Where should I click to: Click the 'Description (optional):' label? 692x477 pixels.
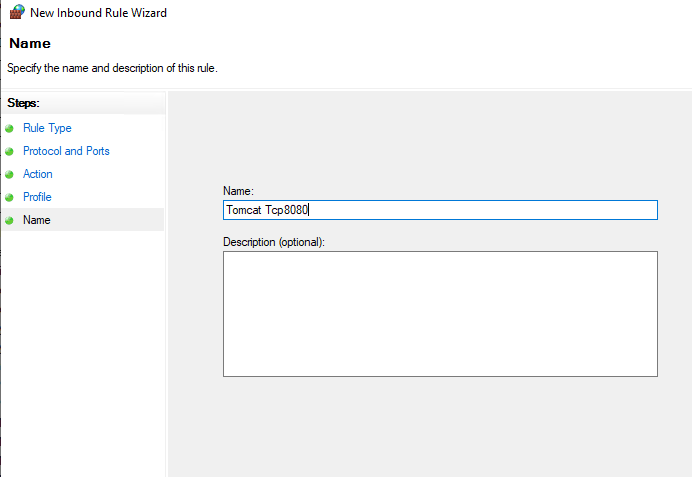274,242
